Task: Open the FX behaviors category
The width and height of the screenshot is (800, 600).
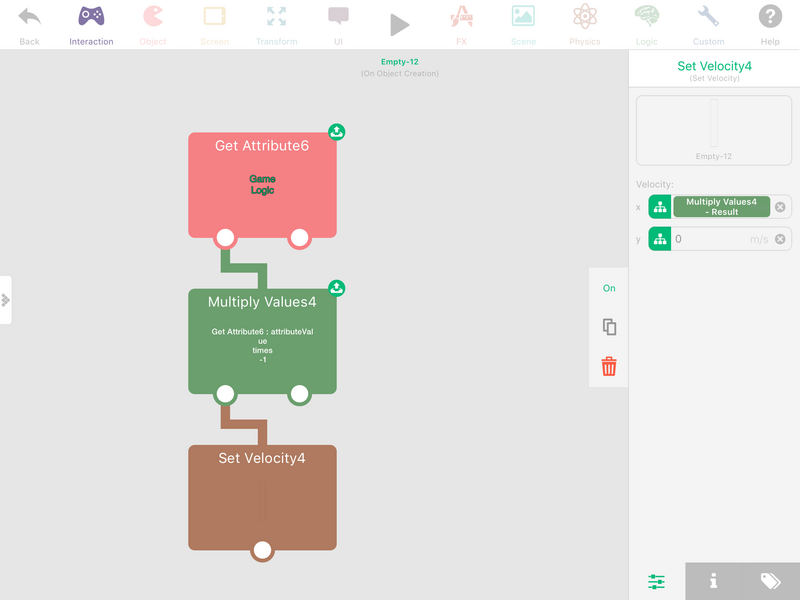Action: click(x=461, y=24)
